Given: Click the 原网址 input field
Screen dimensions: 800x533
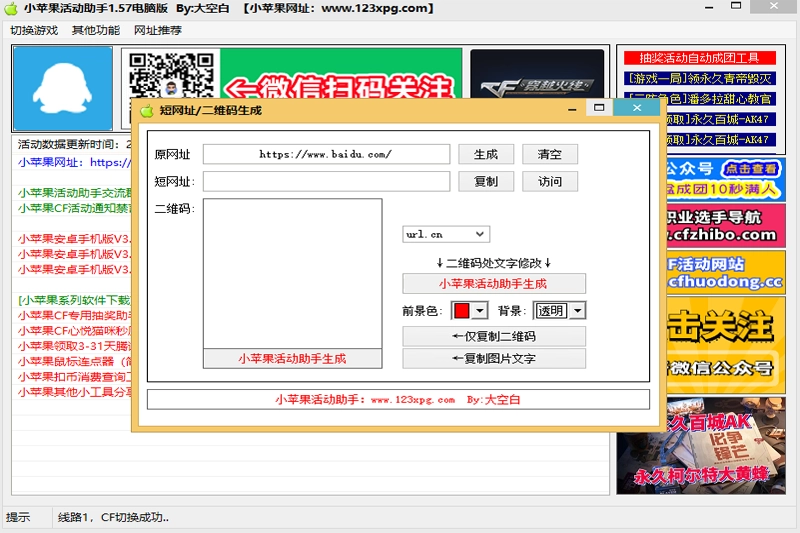Looking at the screenshot, I should (326, 154).
